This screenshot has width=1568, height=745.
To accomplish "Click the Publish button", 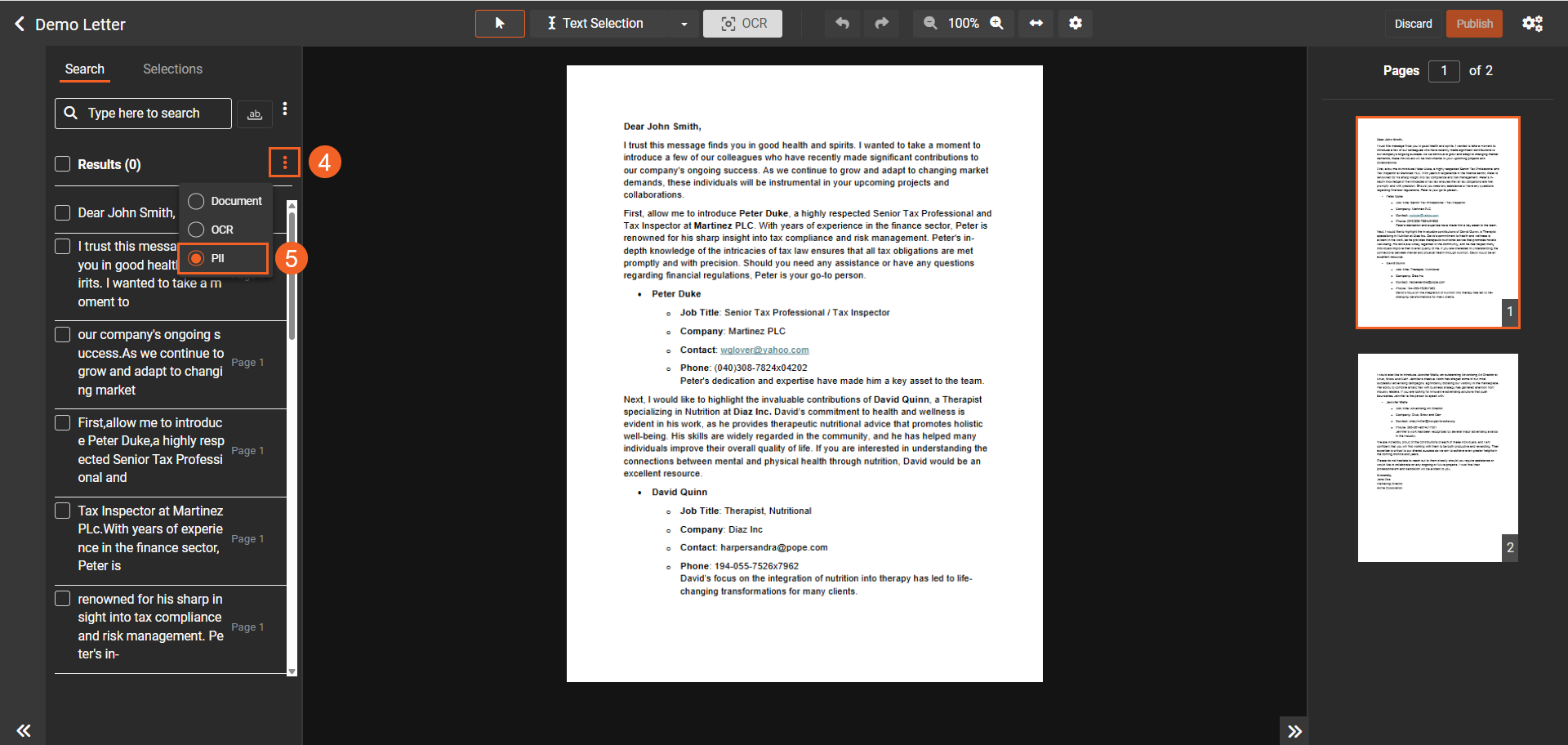I will (x=1474, y=24).
